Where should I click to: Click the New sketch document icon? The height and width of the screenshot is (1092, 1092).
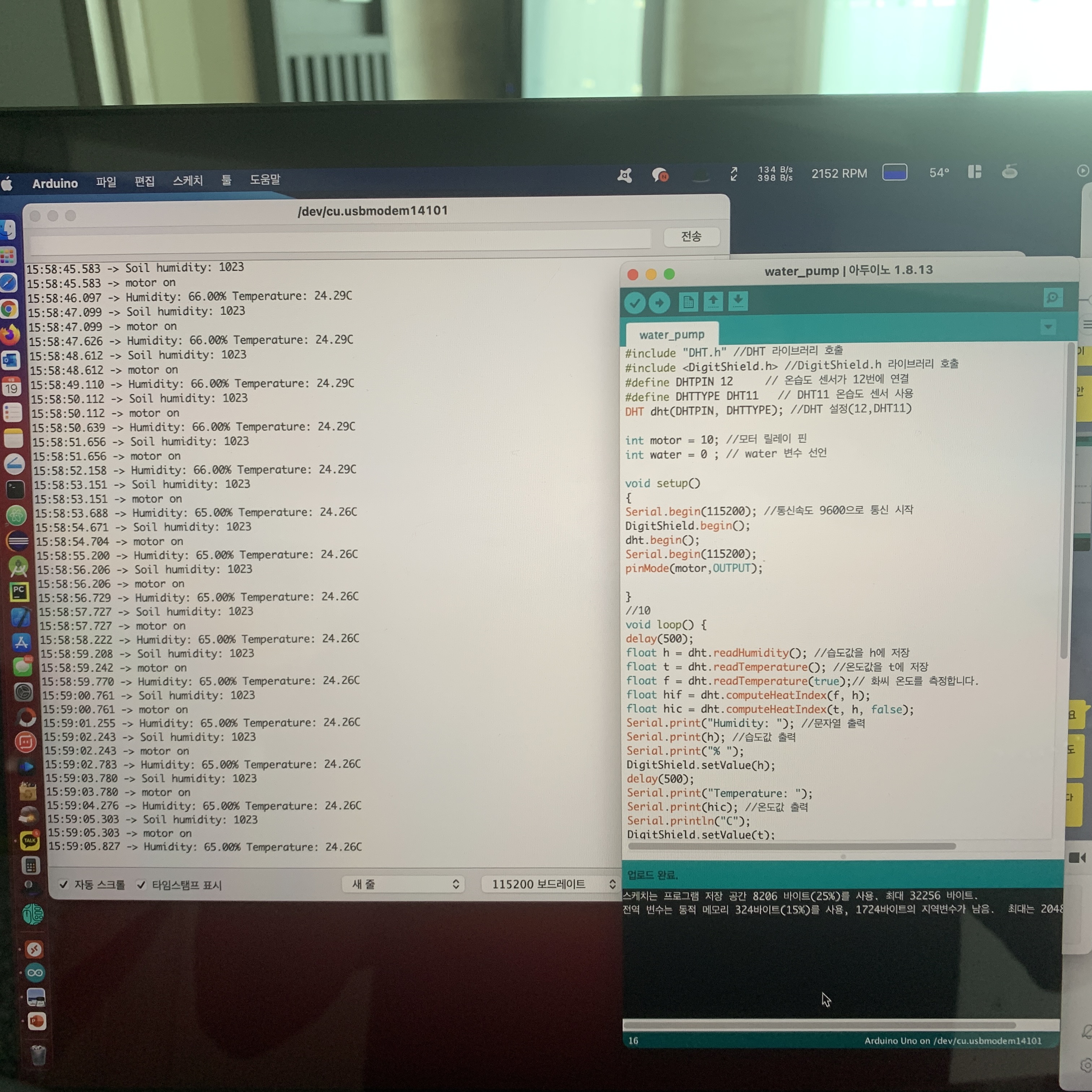click(x=688, y=302)
